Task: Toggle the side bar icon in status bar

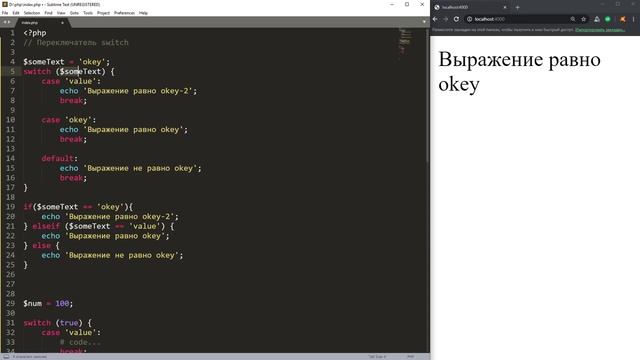Action: pyautogui.click(x=6, y=357)
